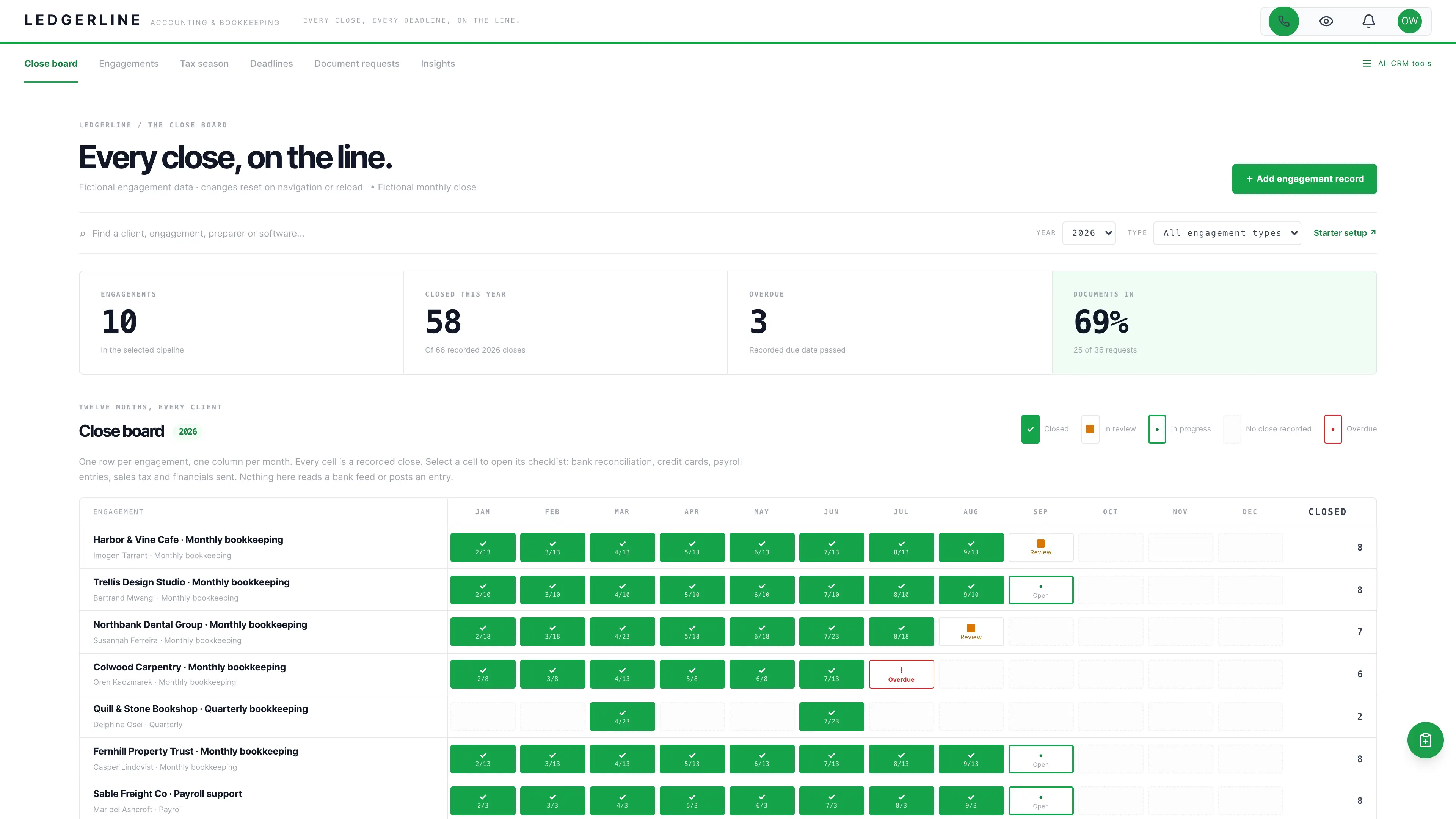Click the No close recorded legend swatch

click(1232, 429)
